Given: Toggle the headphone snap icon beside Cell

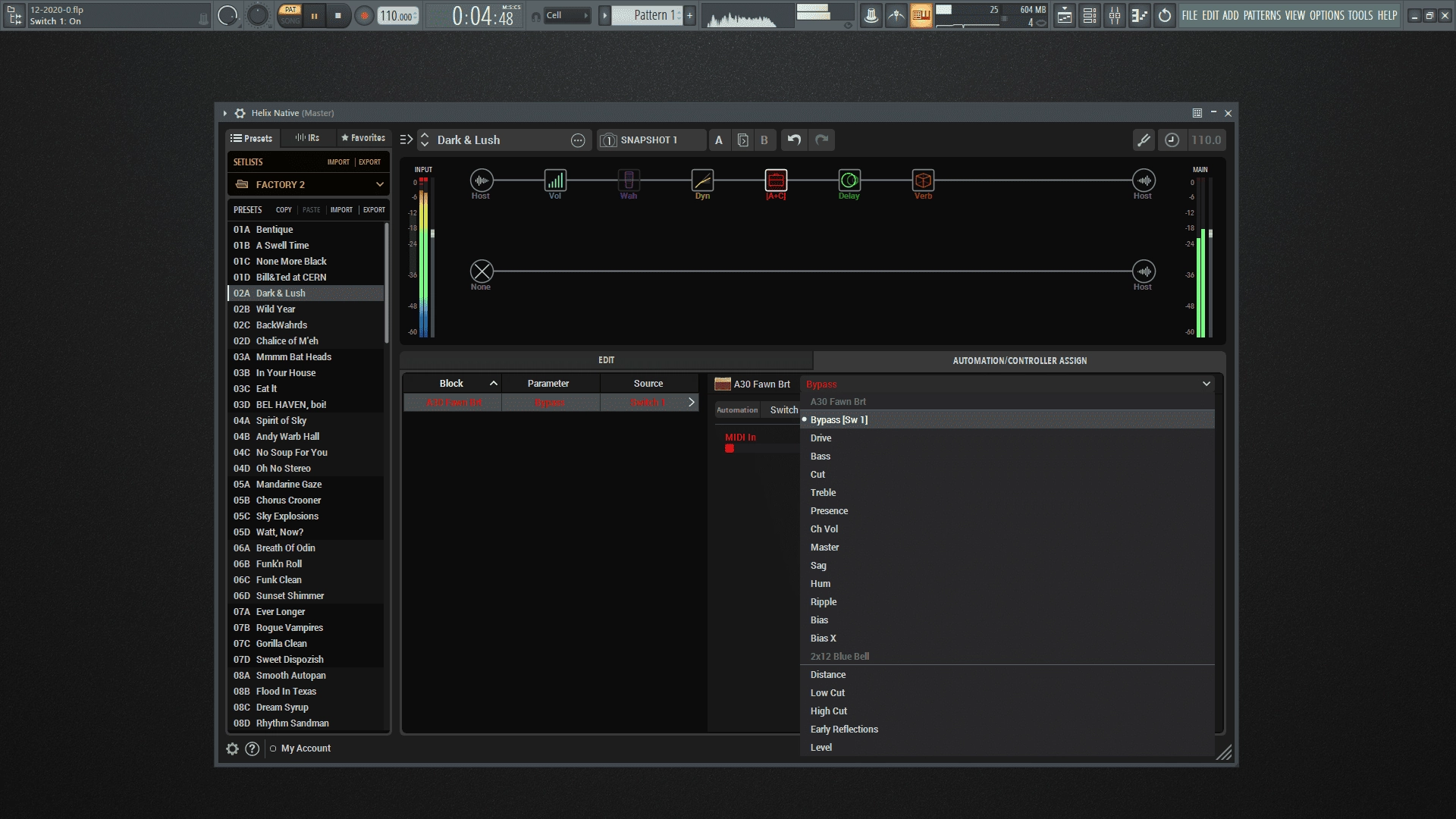Looking at the screenshot, I should pos(535,16).
